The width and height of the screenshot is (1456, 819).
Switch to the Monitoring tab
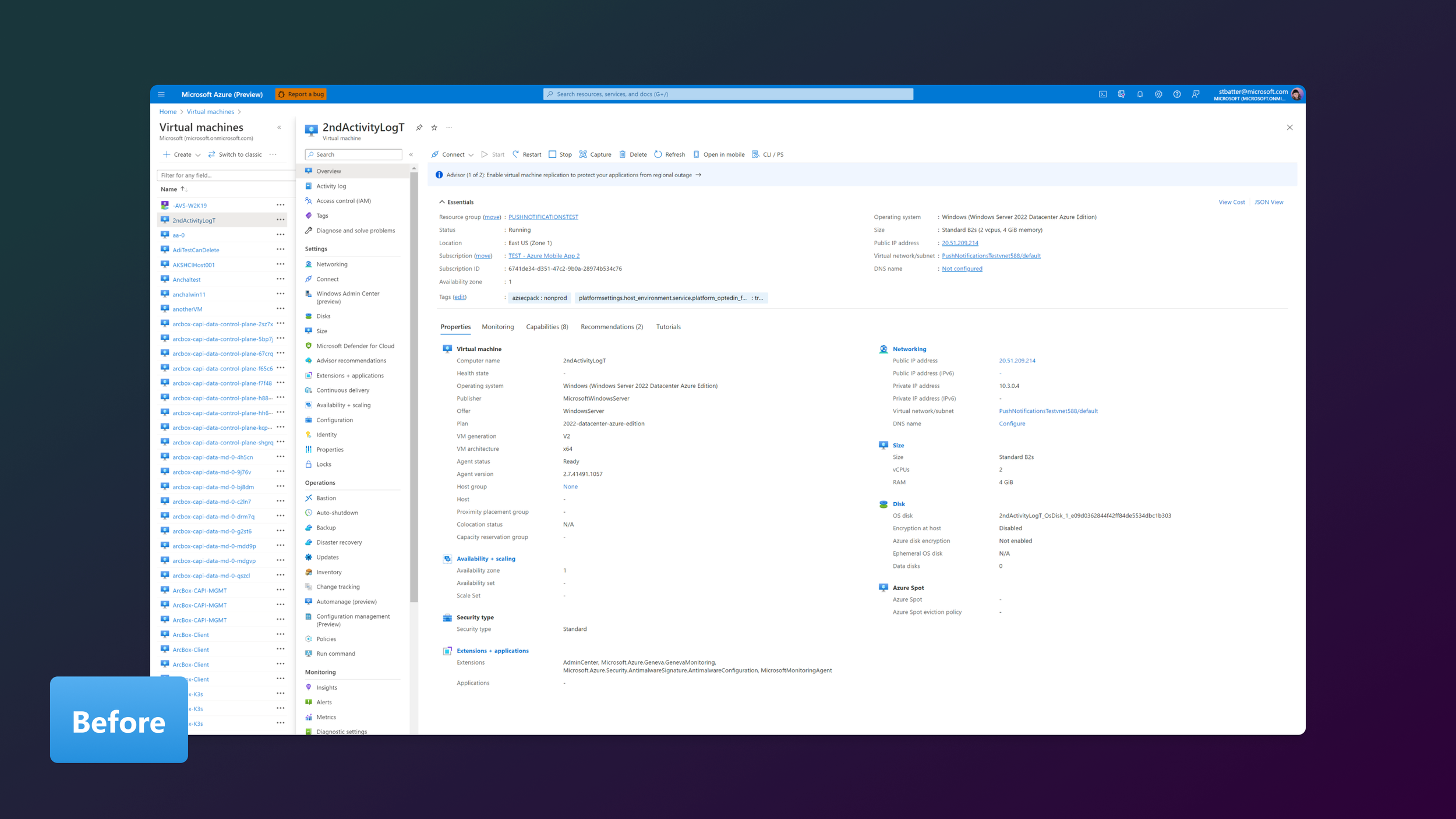(497, 327)
